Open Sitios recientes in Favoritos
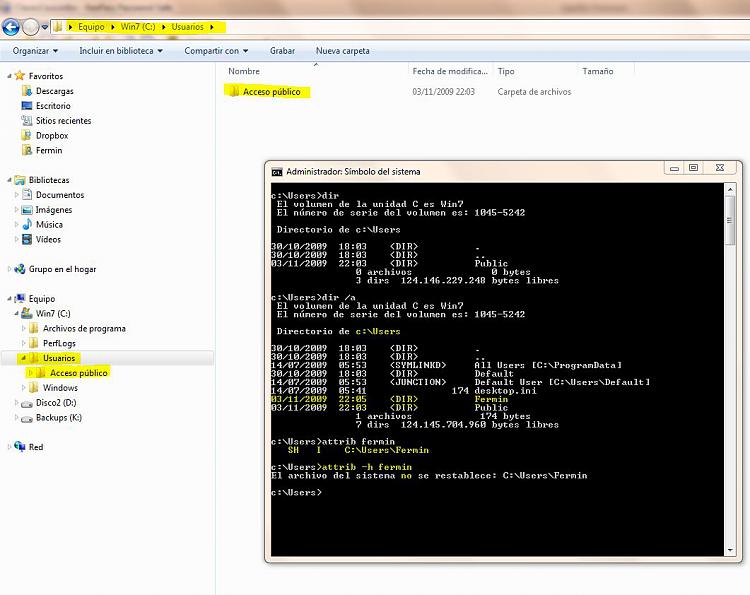This screenshot has width=750, height=595. tap(64, 121)
